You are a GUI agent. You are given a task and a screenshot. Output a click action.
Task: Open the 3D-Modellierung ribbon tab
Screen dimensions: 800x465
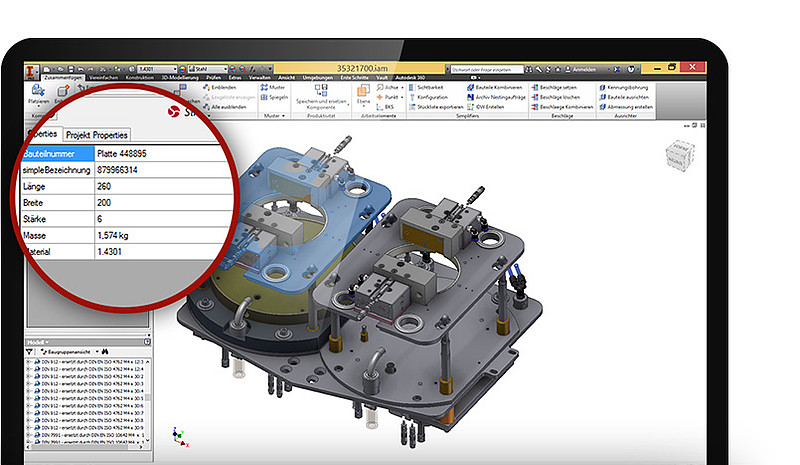(x=180, y=78)
